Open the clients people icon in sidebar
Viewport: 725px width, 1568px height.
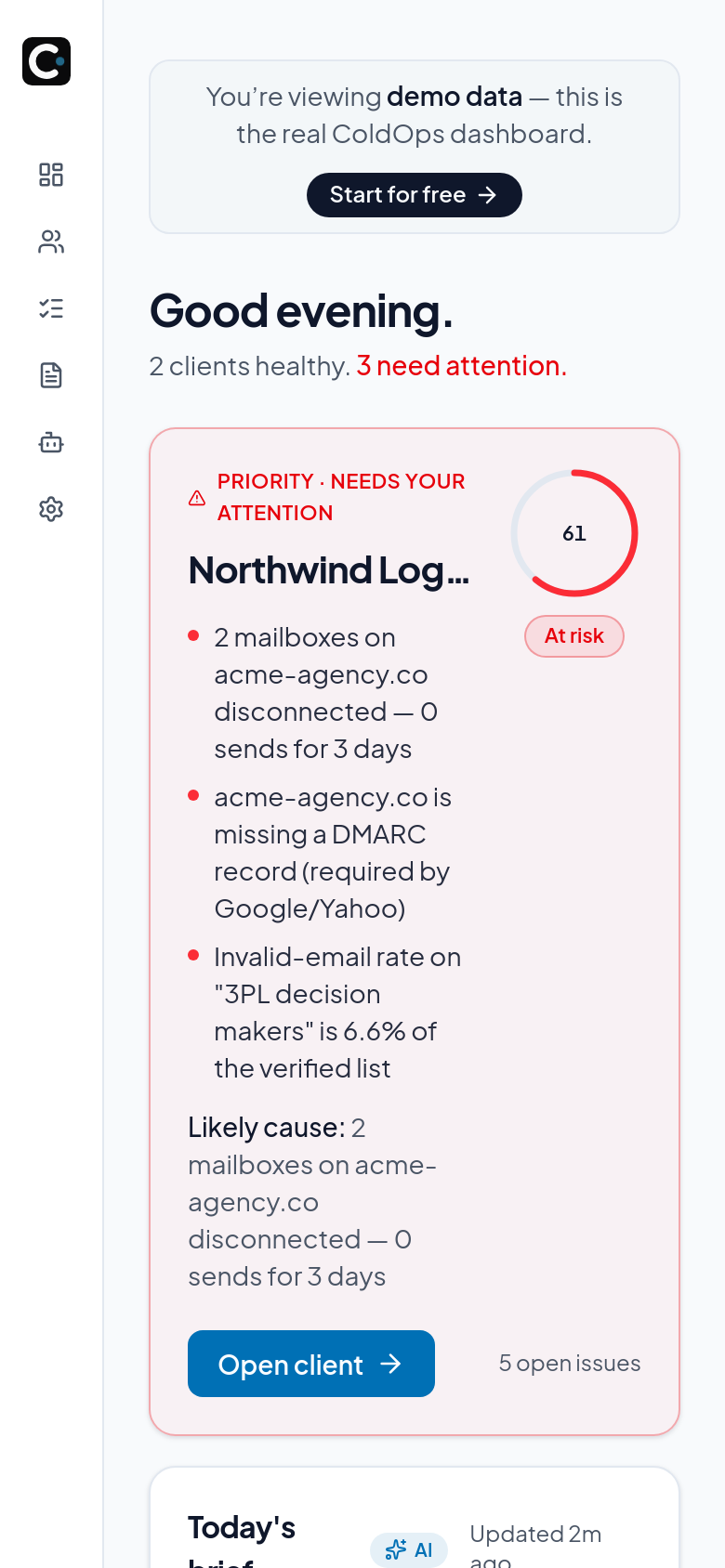click(51, 242)
